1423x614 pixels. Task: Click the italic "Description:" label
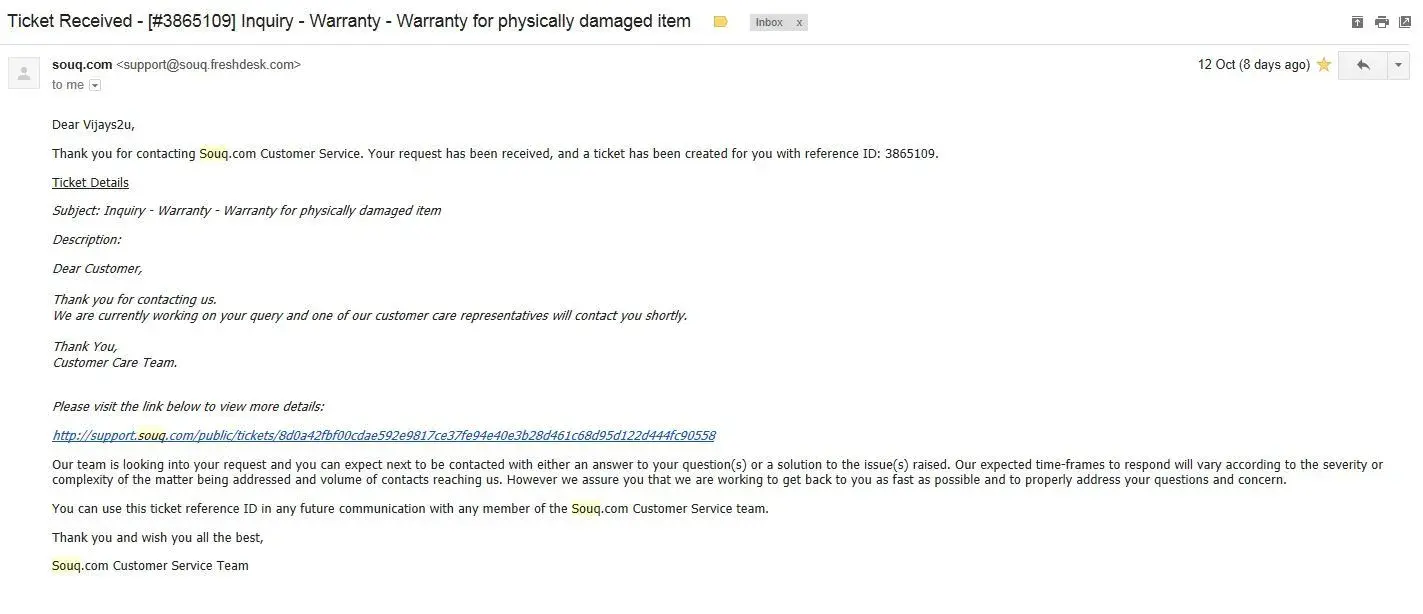86,240
